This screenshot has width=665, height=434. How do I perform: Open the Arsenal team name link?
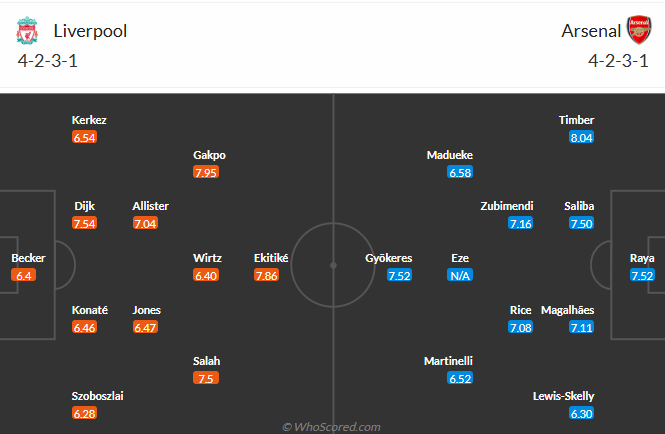tap(589, 30)
